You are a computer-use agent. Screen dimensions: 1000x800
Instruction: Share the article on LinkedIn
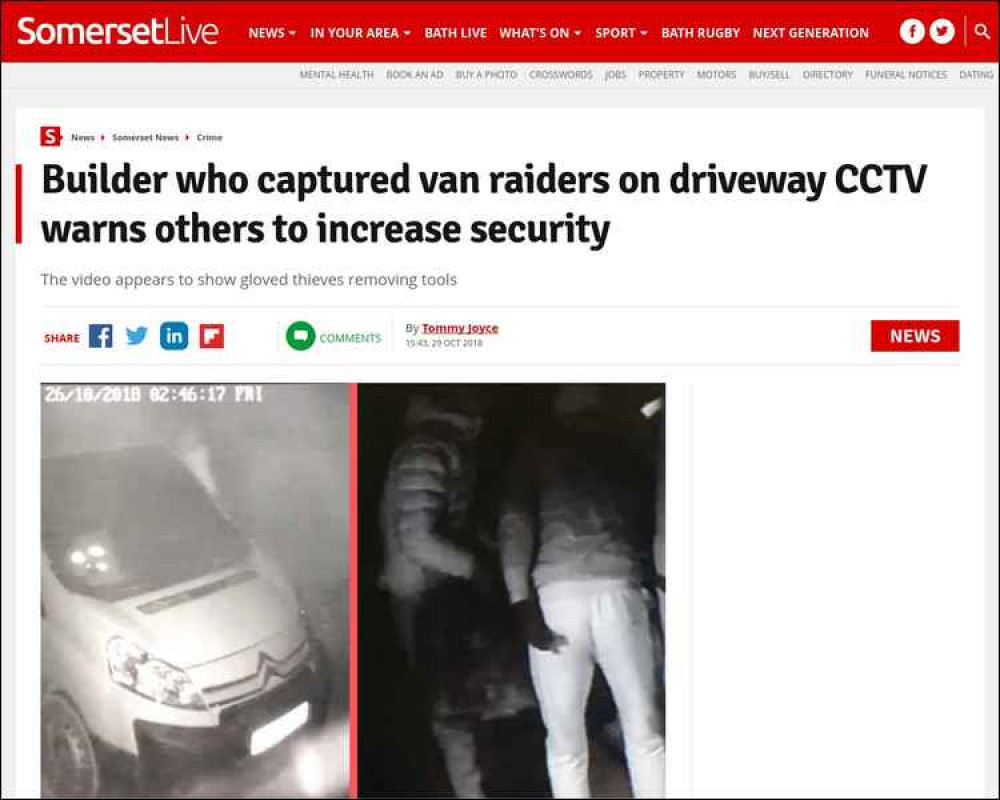(174, 336)
